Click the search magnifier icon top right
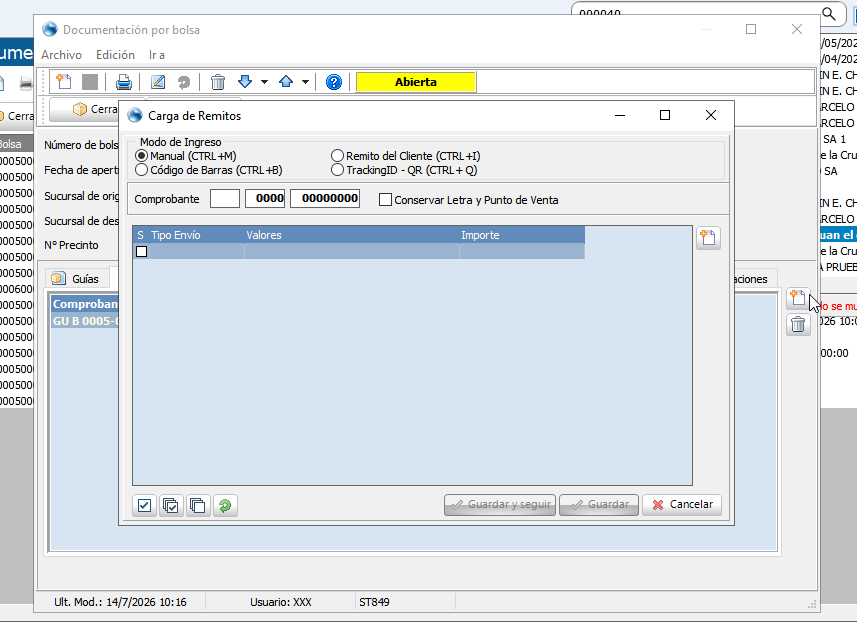This screenshot has width=857, height=622. click(829, 13)
